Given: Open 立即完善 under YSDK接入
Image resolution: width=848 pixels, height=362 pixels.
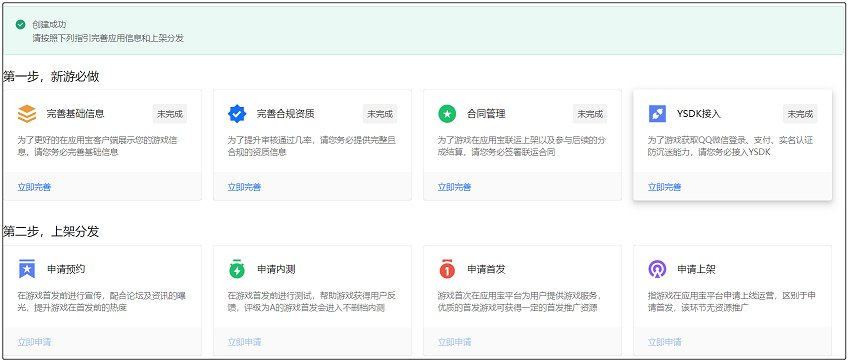Looking at the screenshot, I should (x=664, y=187).
